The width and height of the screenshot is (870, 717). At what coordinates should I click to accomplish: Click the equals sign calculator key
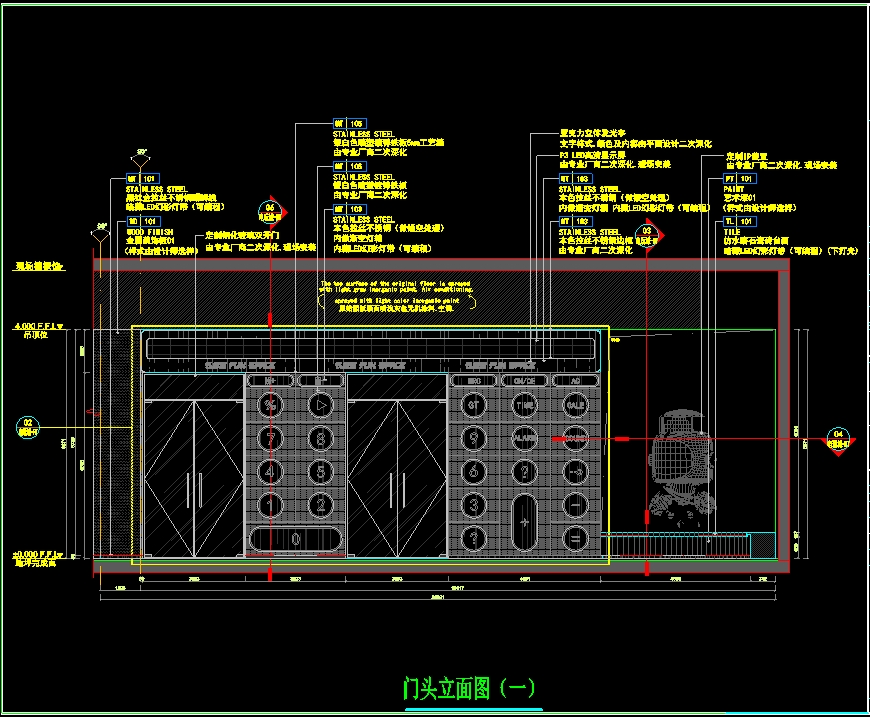(x=575, y=539)
